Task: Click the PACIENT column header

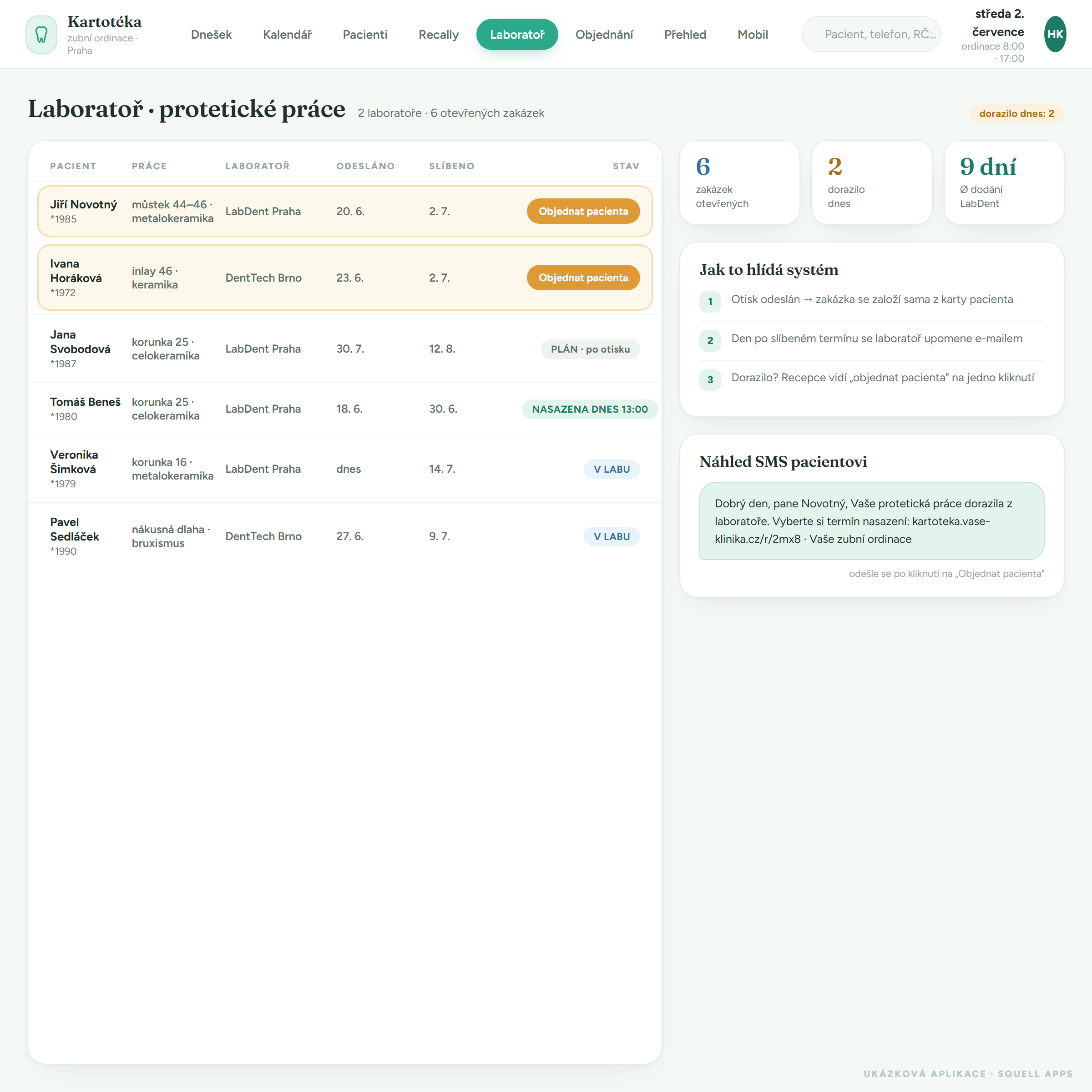Action: [x=73, y=166]
